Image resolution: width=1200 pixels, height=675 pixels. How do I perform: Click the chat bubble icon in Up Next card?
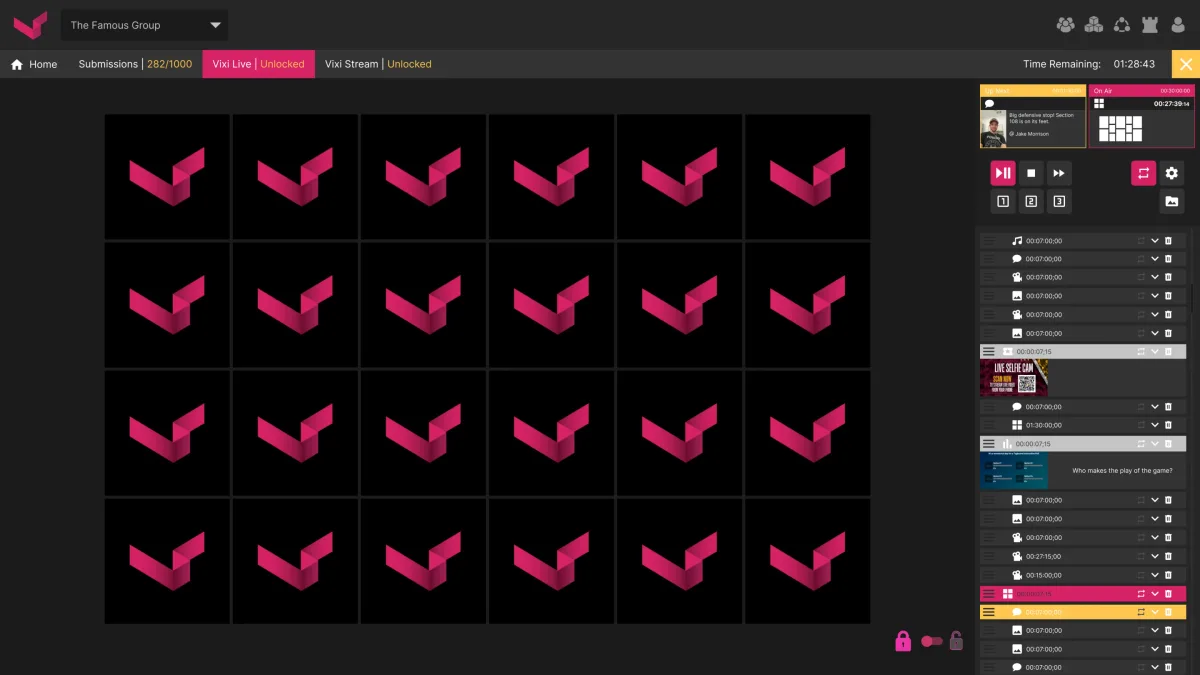(x=989, y=103)
